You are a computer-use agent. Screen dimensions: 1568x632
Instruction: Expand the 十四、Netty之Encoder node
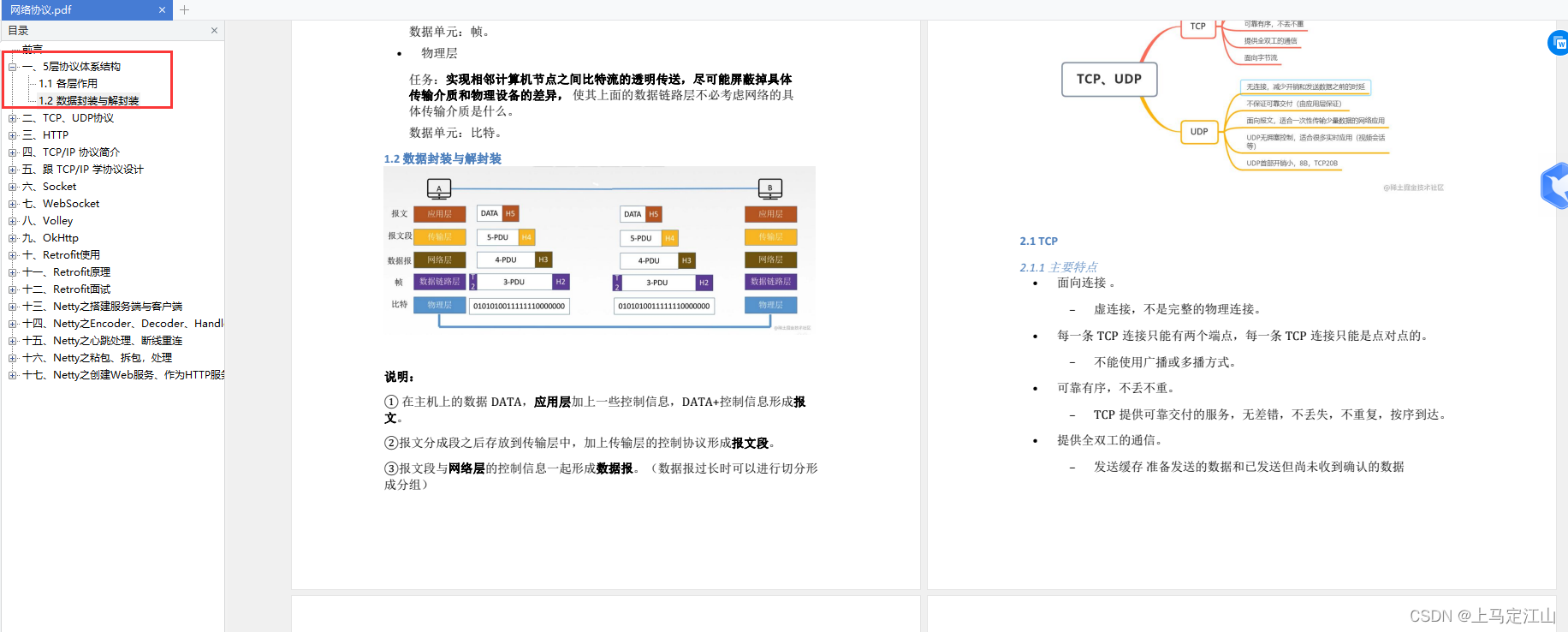click(13, 324)
